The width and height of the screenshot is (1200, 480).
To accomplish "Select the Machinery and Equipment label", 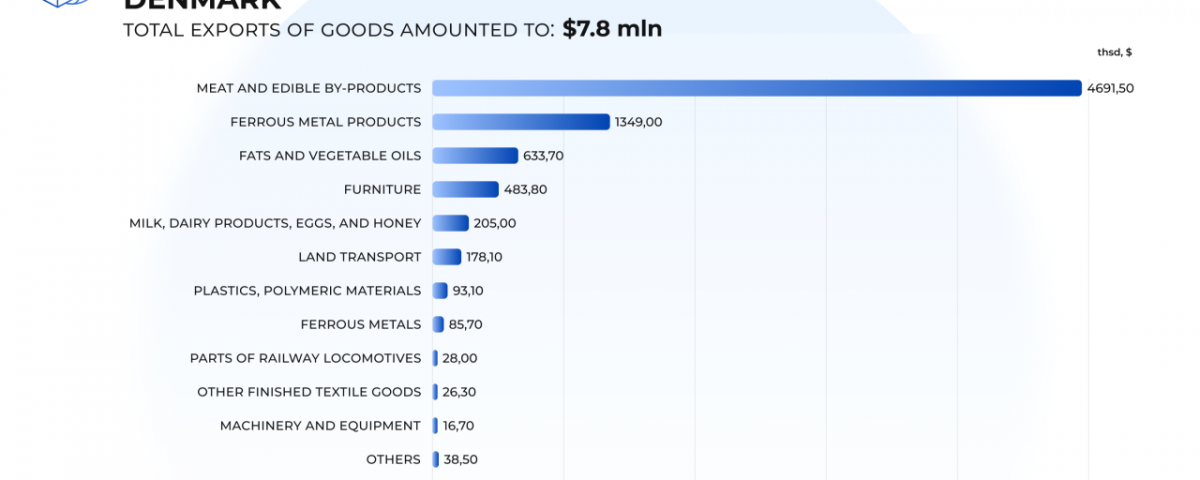I will point(320,426).
